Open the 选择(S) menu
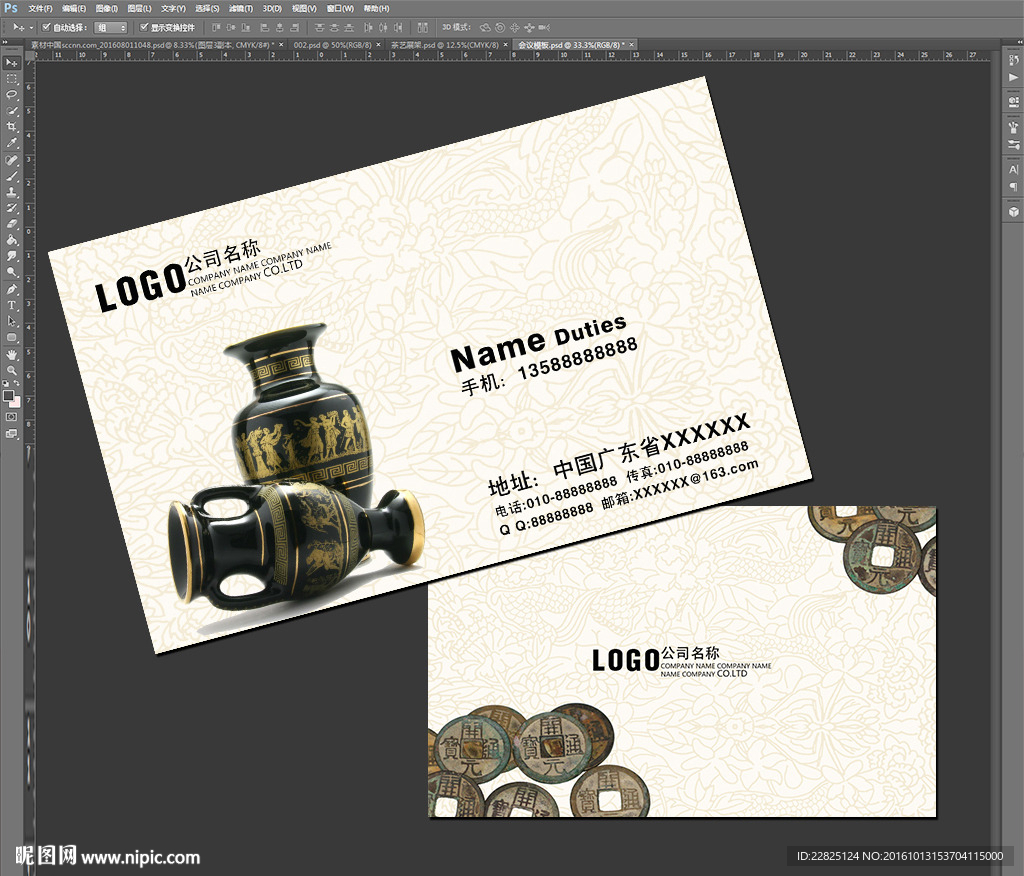 click(x=207, y=8)
